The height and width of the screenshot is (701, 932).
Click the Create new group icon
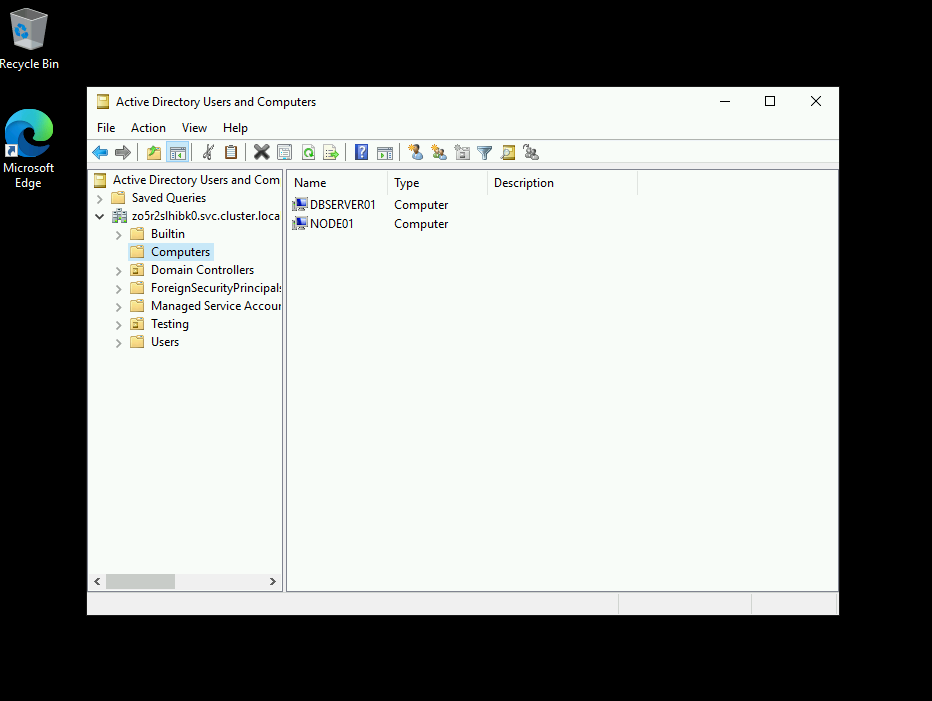439,153
